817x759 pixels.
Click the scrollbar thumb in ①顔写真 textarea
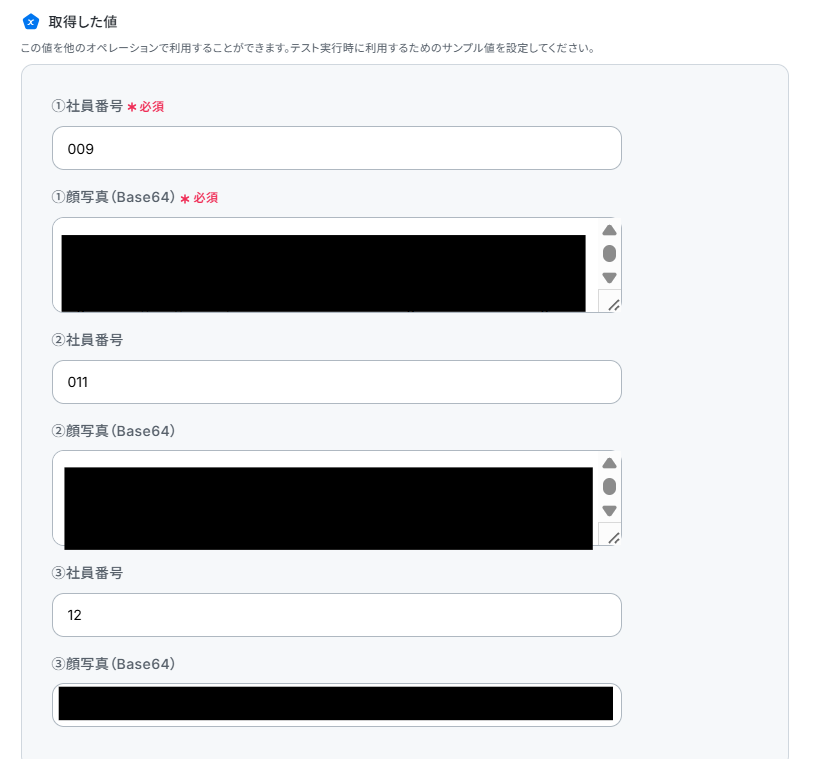609,254
